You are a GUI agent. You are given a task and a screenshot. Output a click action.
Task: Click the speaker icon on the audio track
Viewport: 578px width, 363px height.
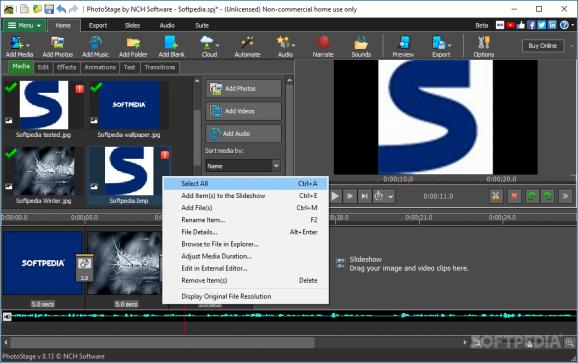point(7,317)
